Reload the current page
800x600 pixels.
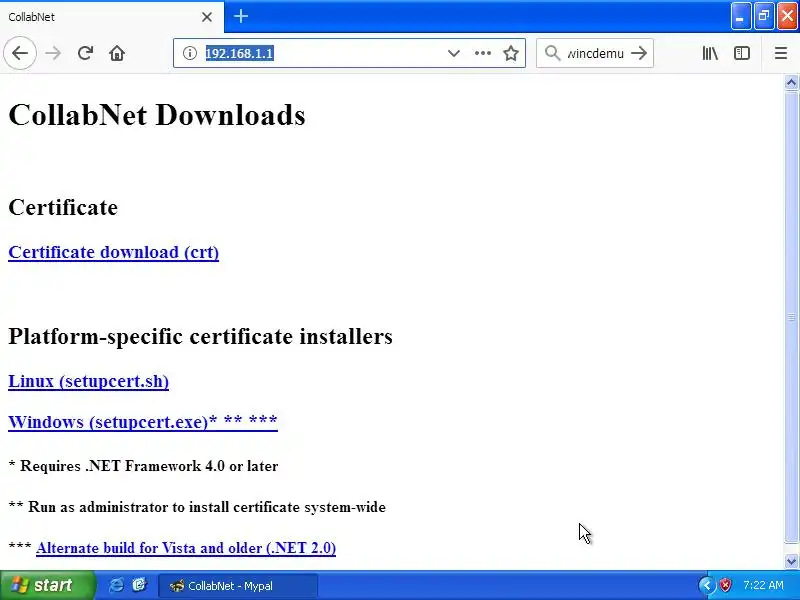coord(85,53)
